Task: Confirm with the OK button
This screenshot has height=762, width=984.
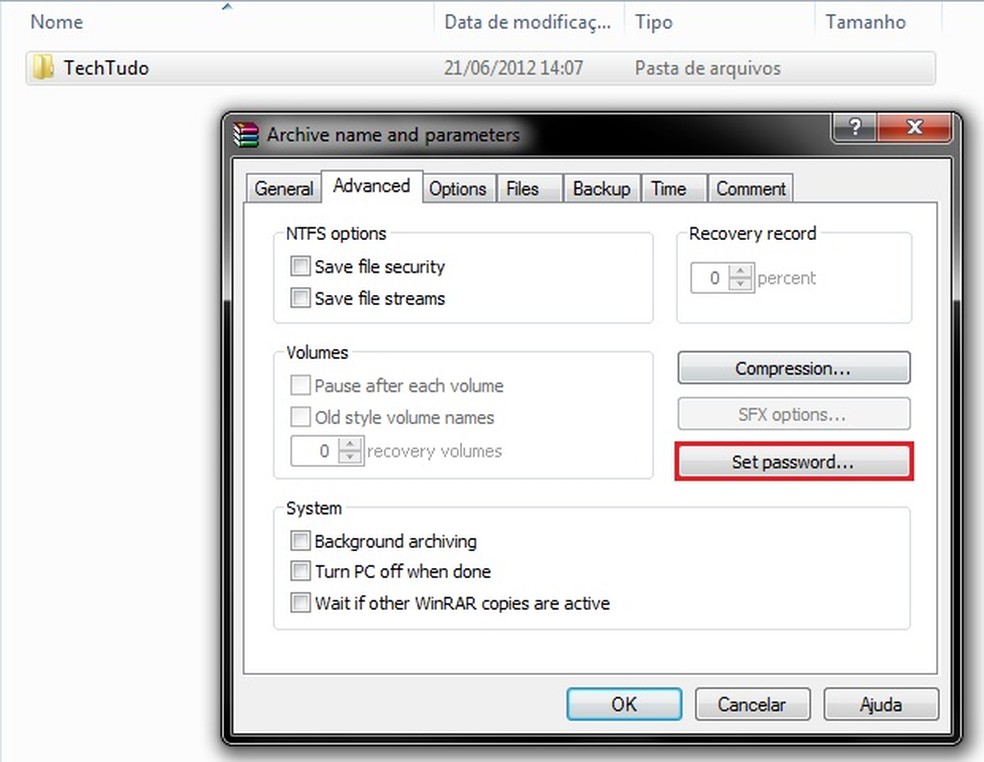Action: coord(624,704)
